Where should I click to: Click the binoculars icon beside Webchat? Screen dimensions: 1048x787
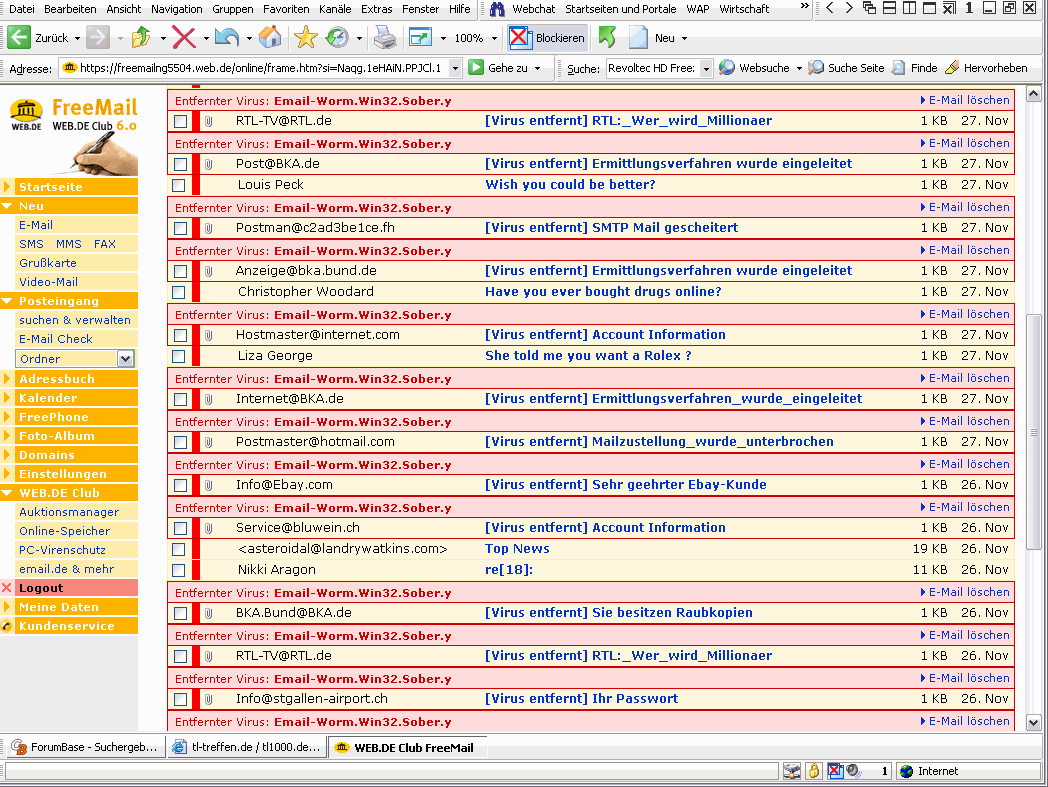tap(497, 9)
